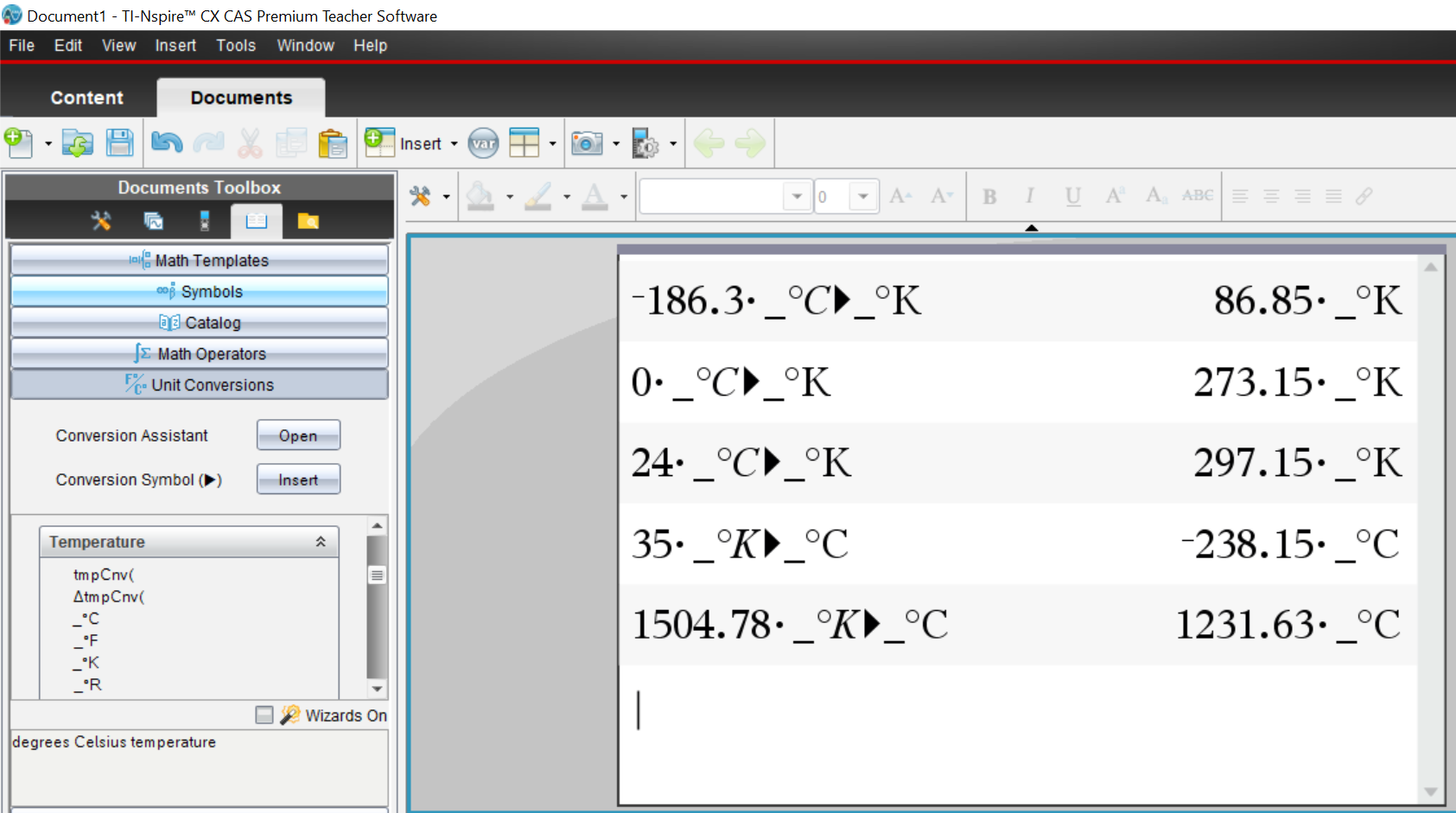
Task: Switch to the Documents tab
Action: (x=241, y=98)
